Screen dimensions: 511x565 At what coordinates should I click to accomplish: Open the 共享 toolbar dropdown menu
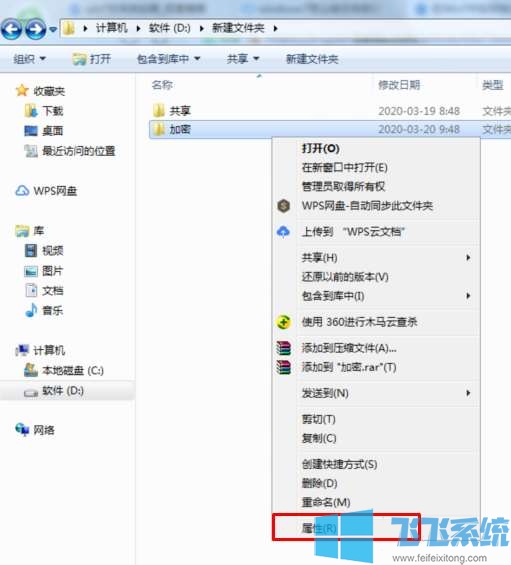point(243,59)
